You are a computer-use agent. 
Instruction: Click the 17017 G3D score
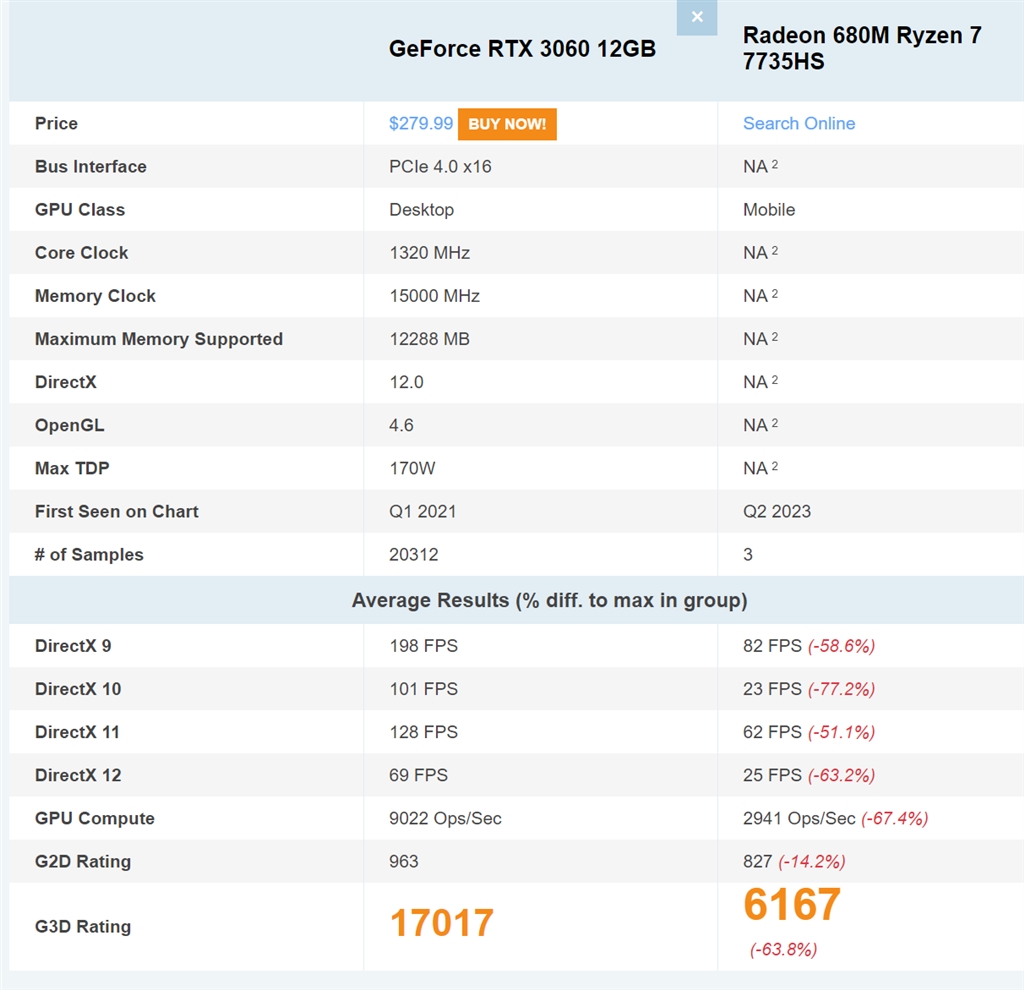pos(441,923)
